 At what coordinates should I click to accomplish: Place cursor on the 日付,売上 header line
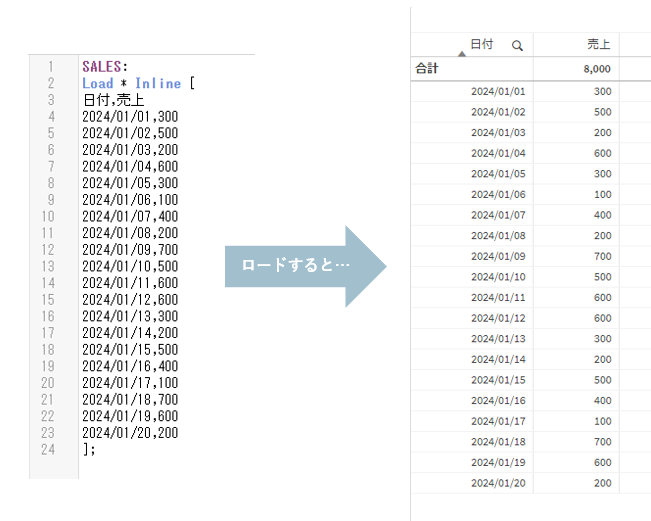coord(114,100)
